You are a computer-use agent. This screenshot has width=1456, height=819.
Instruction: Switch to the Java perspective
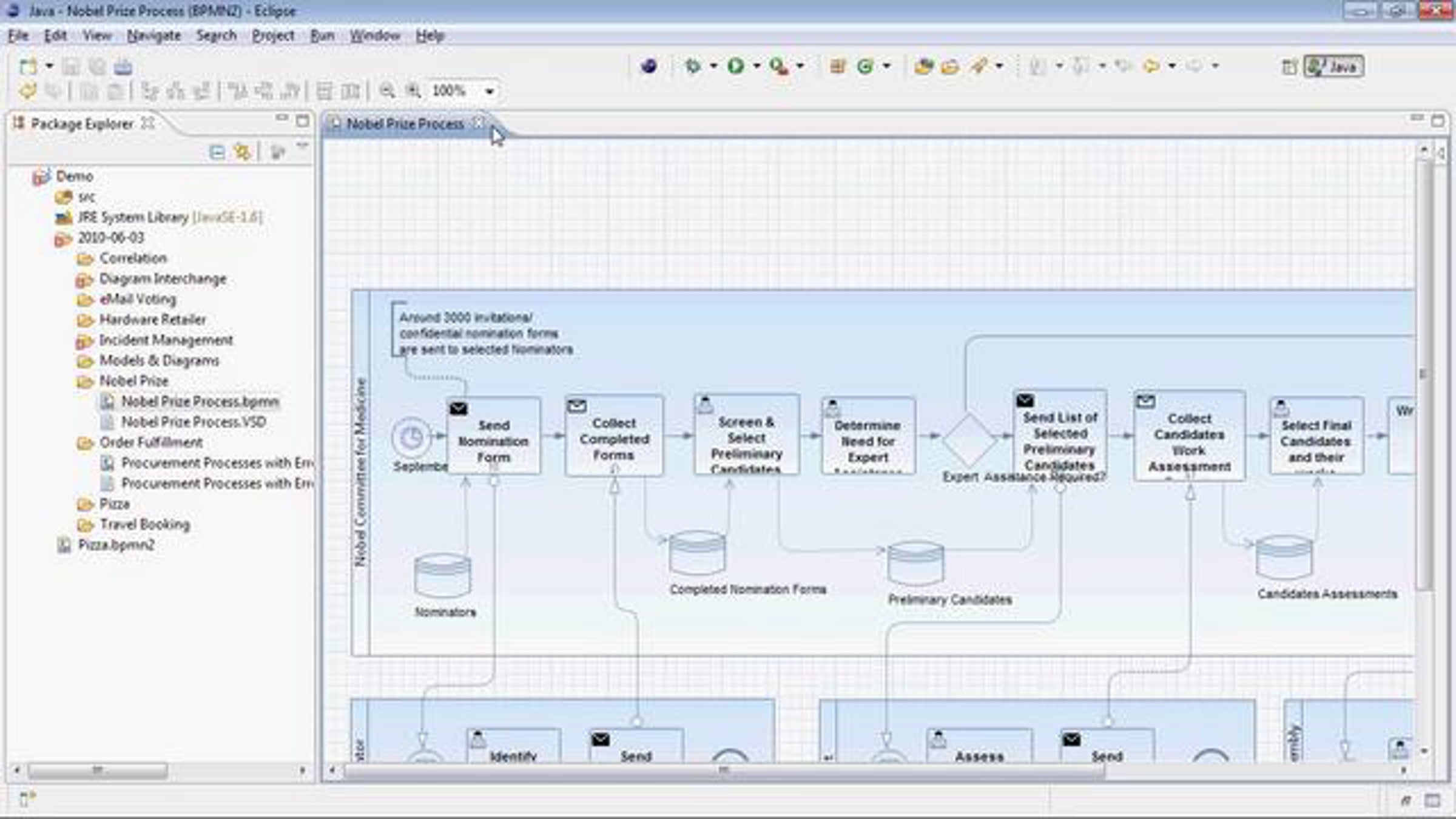pyautogui.click(x=1334, y=66)
